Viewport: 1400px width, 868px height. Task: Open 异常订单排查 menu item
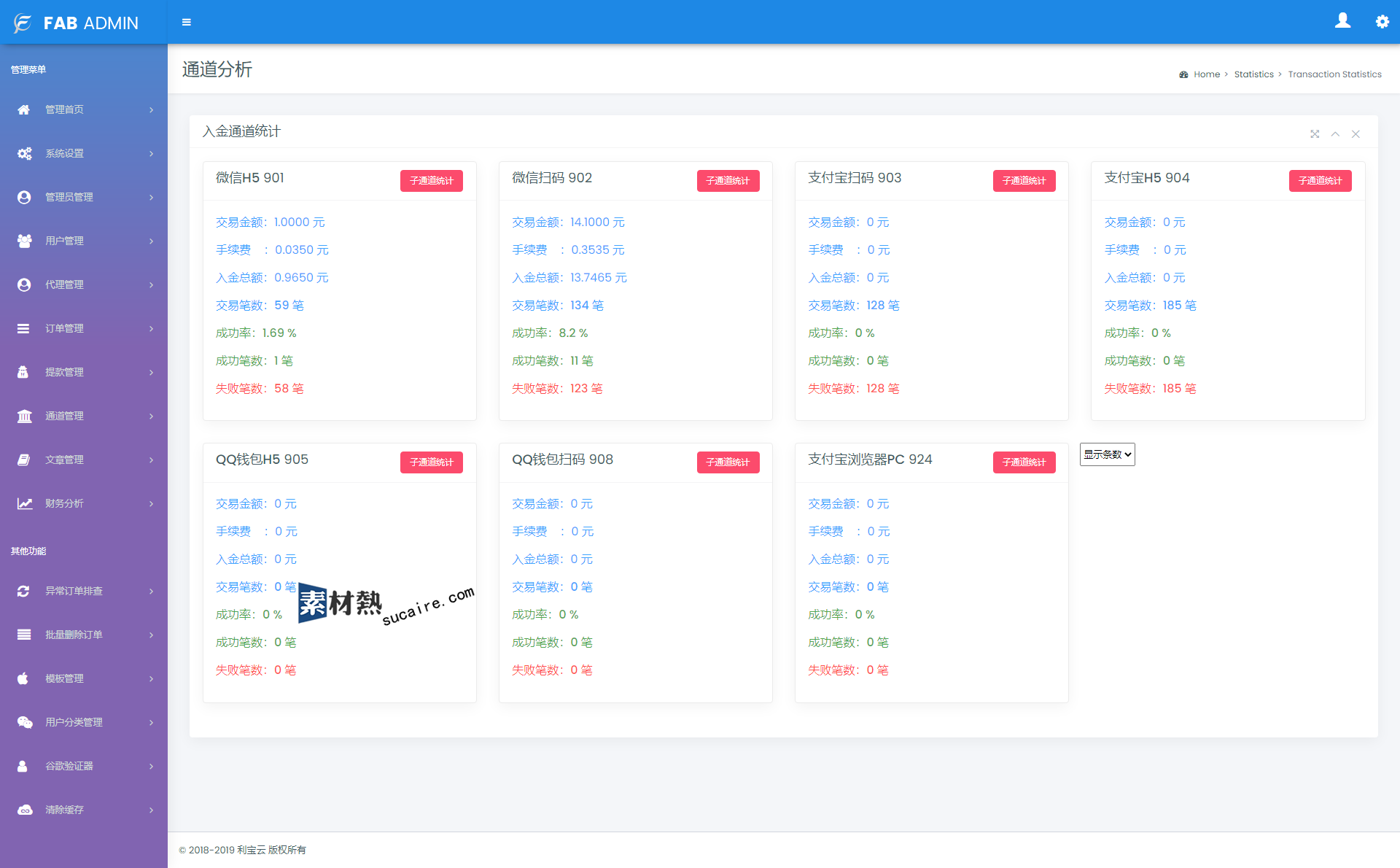pos(84,591)
